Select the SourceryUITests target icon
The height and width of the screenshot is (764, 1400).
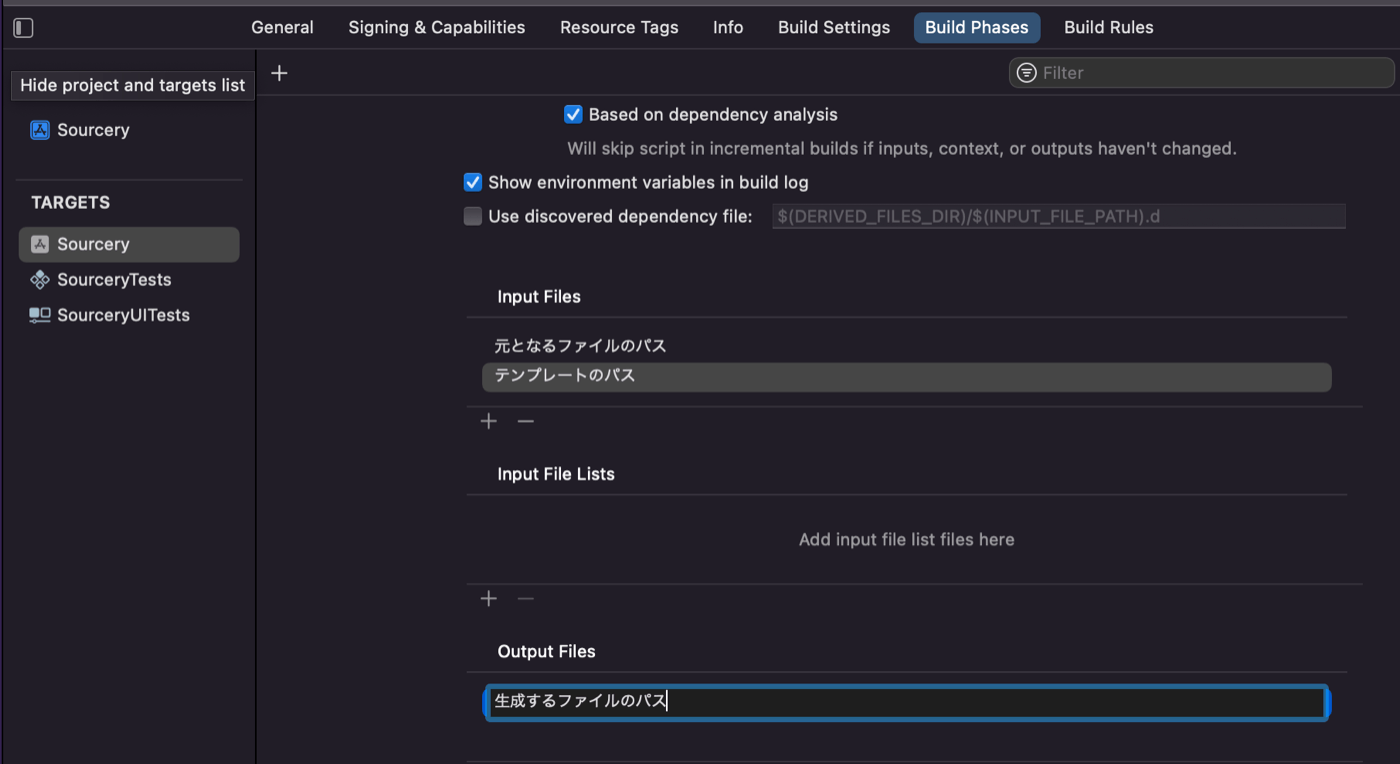point(40,315)
